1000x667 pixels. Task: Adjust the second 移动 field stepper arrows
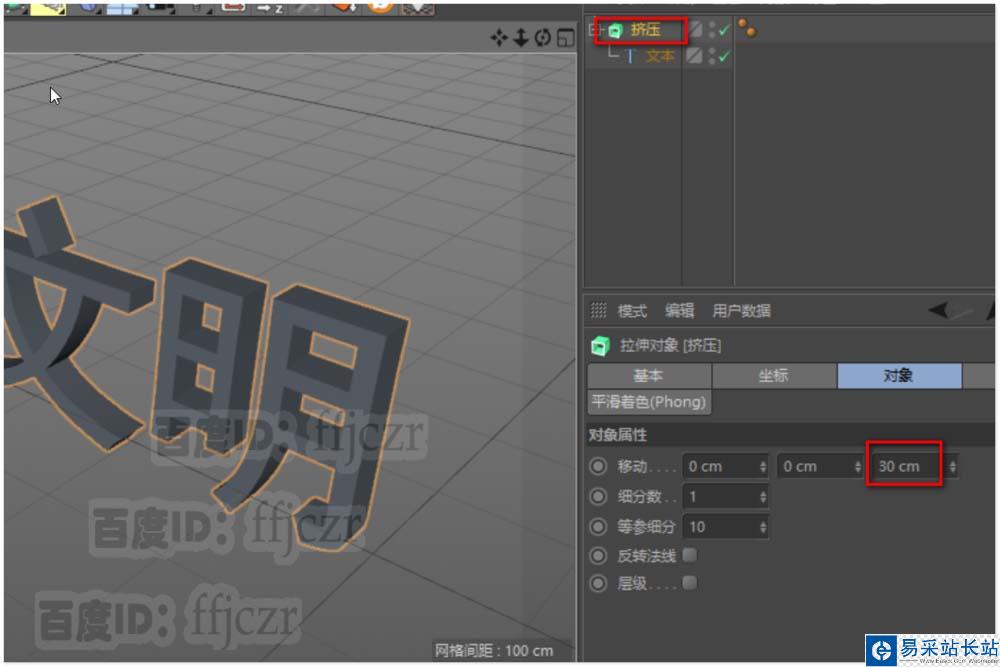pyautogui.click(x=858, y=467)
